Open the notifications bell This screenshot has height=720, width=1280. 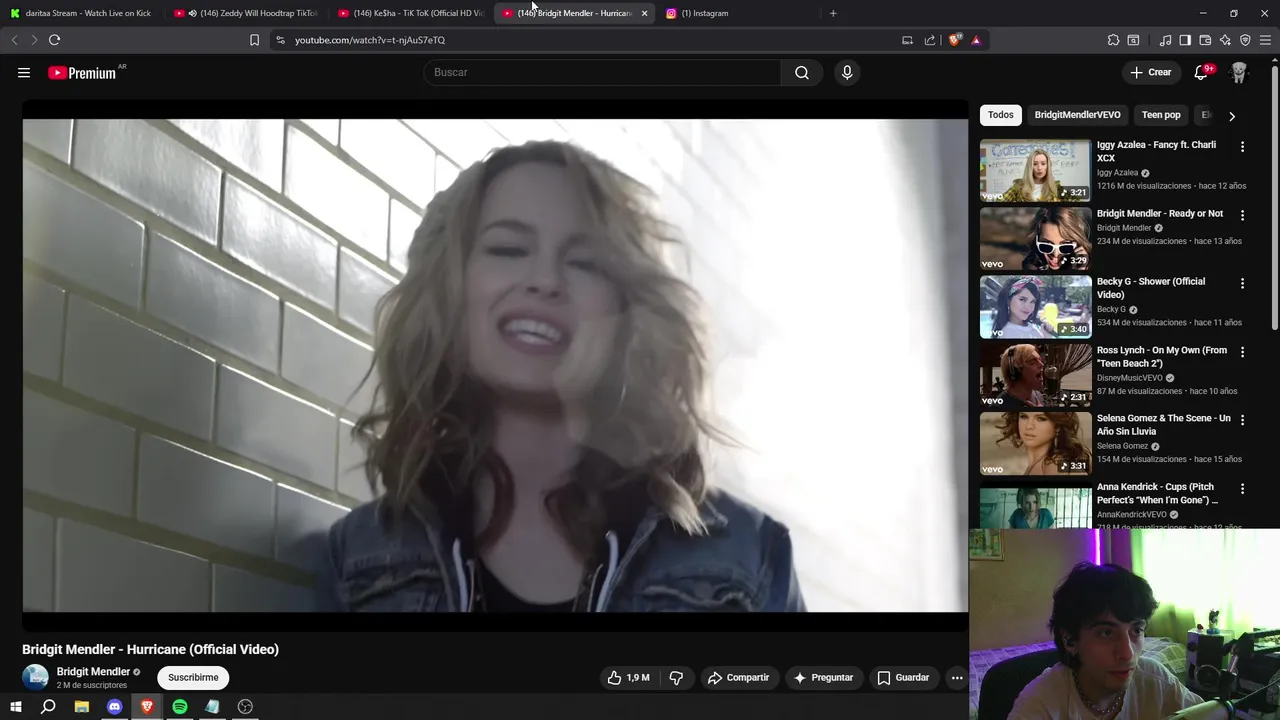click(x=1201, y=72)
